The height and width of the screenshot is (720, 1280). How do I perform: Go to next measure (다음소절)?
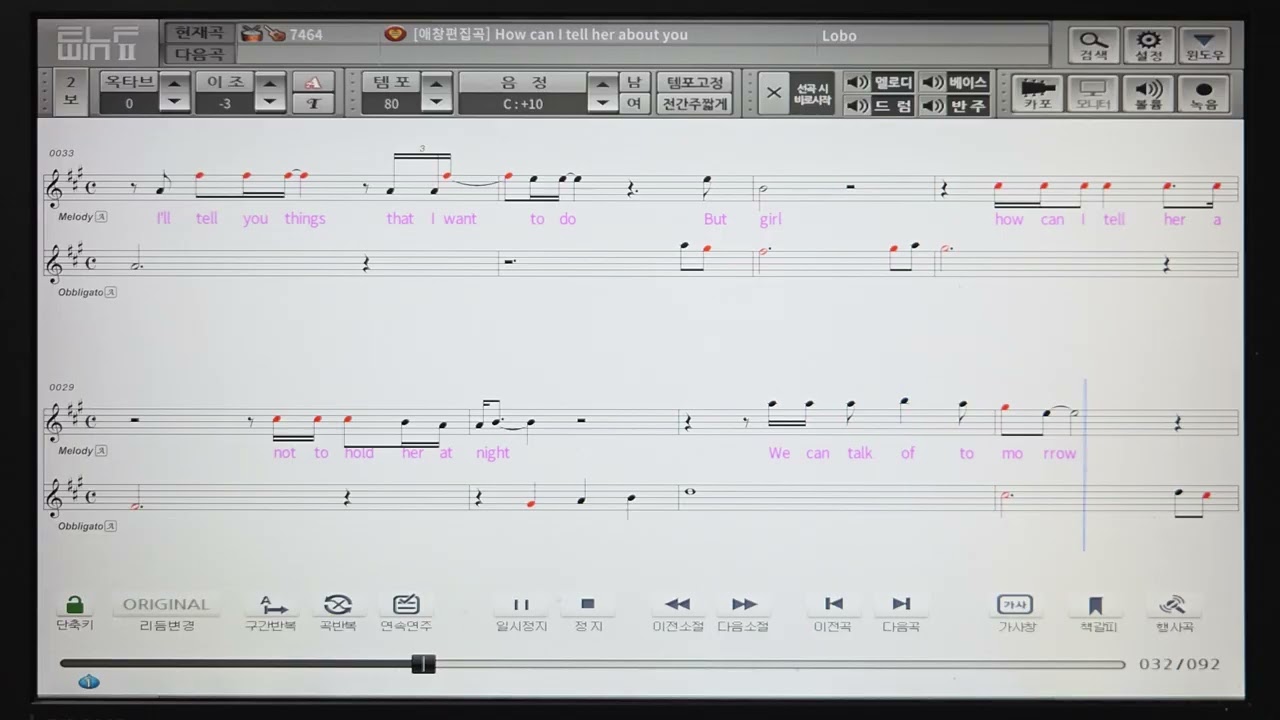click(x=743, y=613)
